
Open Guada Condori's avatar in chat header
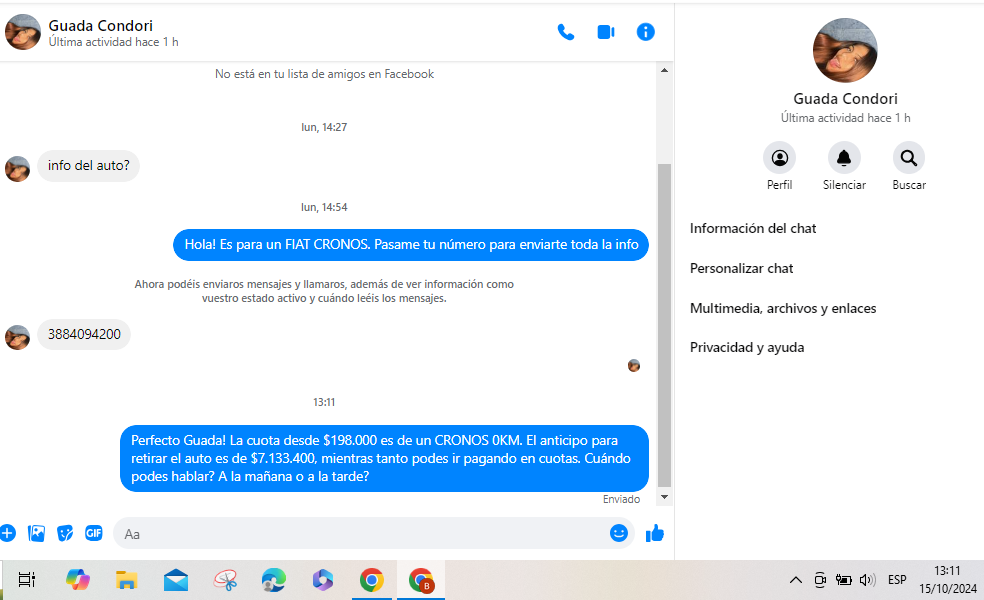[23, 32]
